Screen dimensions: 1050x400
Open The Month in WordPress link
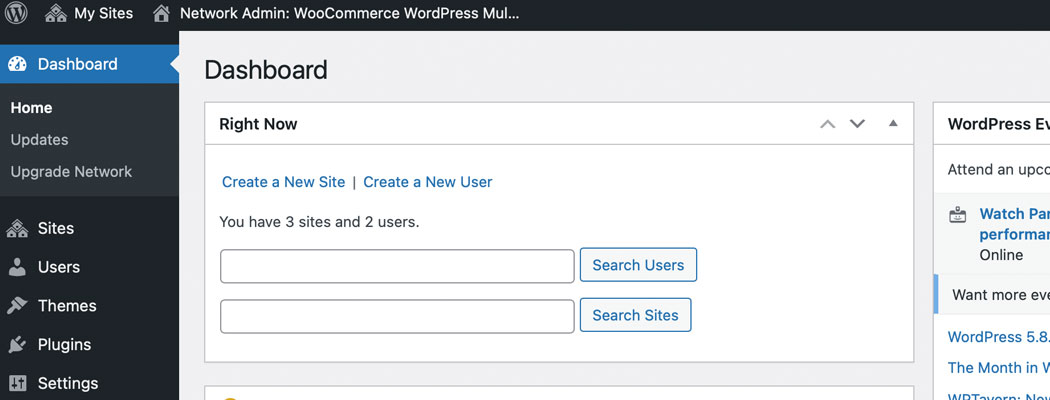coord(998,368)
